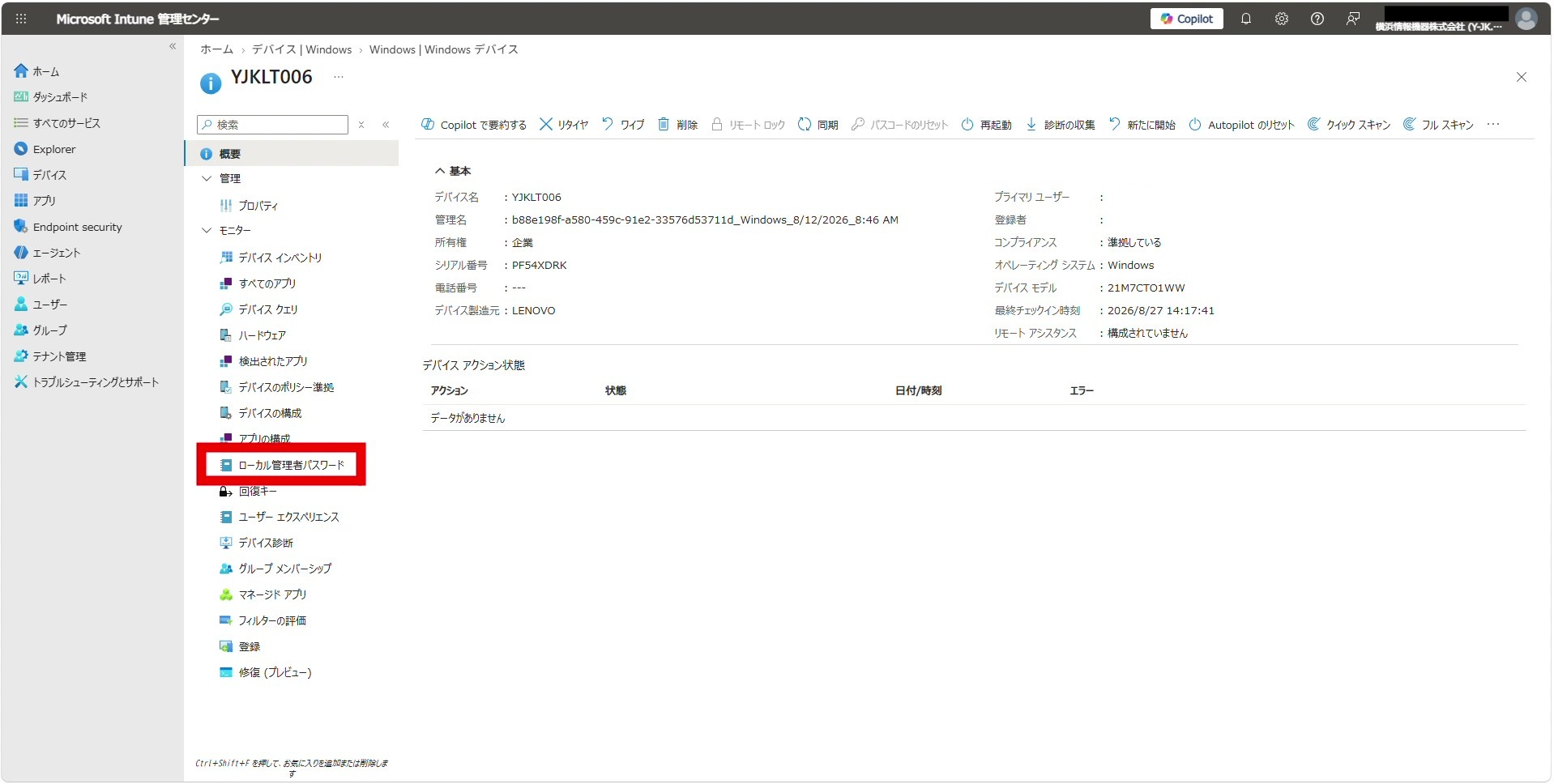The height and width of the screenshot is (784, 1554).
Task: Close the YJKLT006 device blade
Action: (1521, 77)
